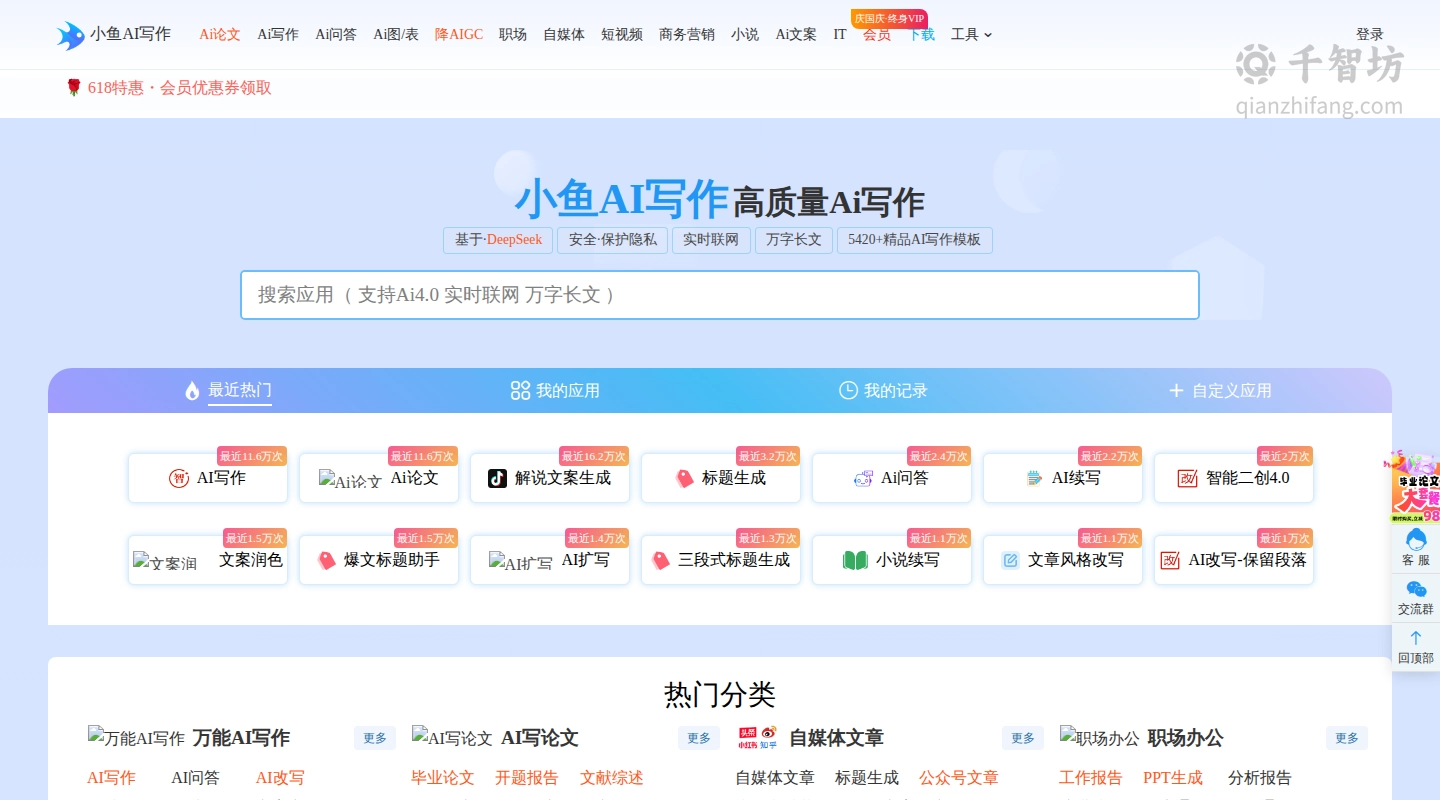Viewport: 1440px width, 800px height.
Task: Open the Ai图/表 navigation item
Action: pyautogui.click(x=396, y=34)
